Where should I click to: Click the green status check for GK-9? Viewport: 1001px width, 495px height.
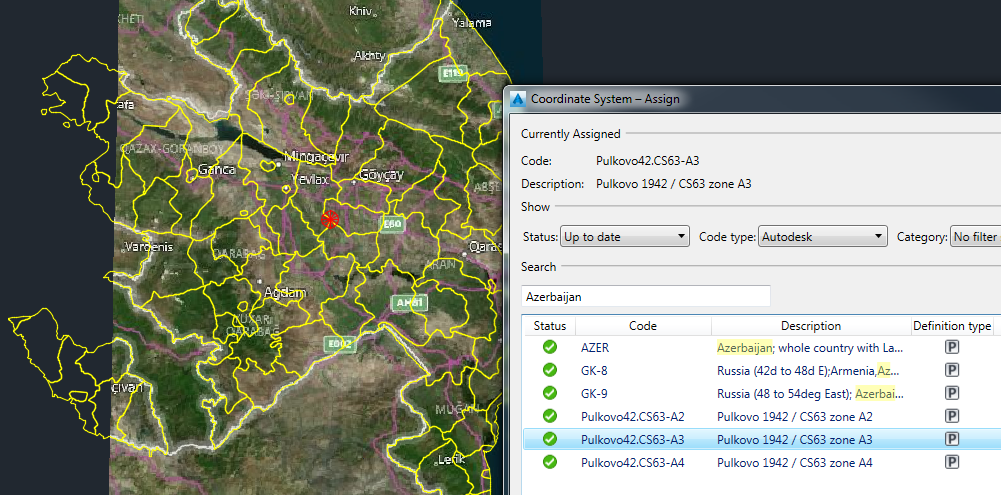(x=550, y=393)
